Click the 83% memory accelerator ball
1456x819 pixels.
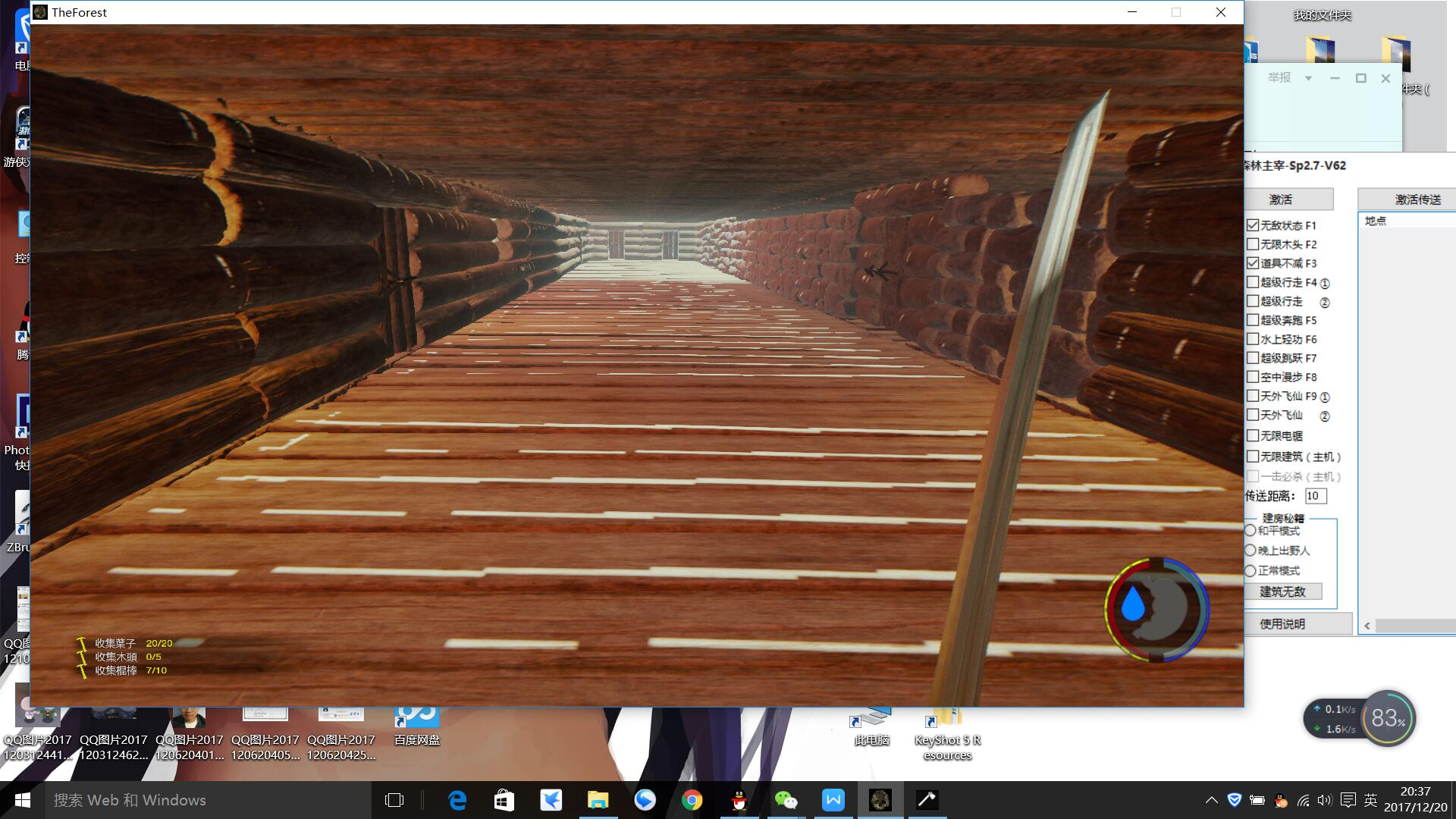tap(1389, 717)
